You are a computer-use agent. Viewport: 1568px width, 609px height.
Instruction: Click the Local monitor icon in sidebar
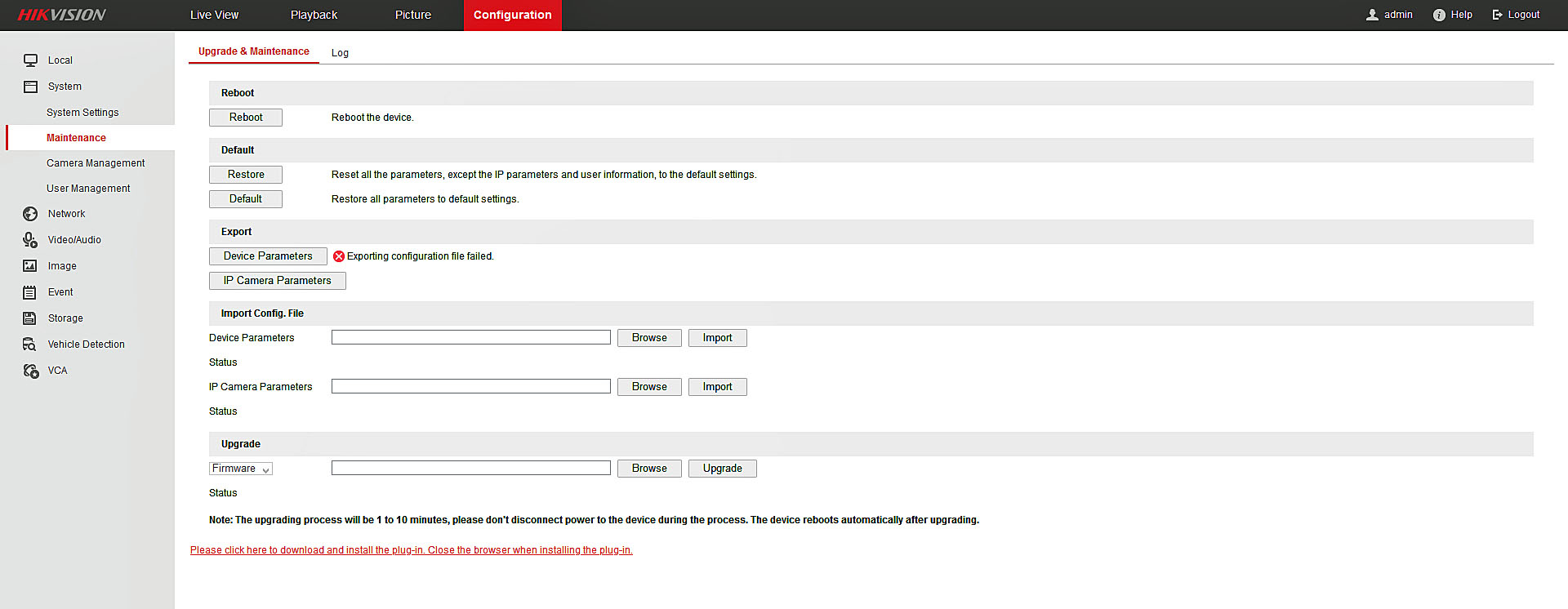(30, 60)
